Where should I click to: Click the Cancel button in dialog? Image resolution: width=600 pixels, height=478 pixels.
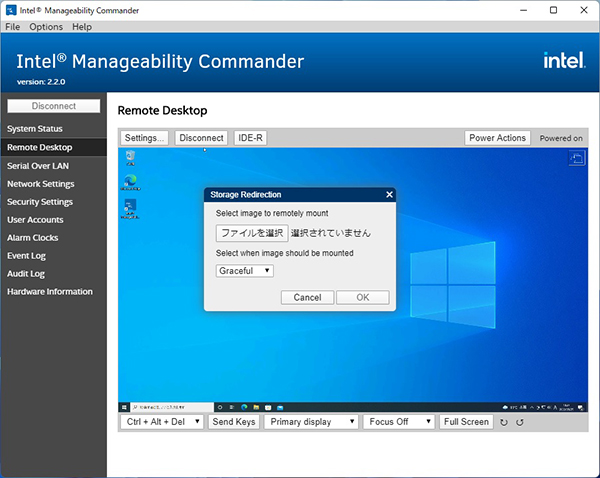tap(307, 297)
